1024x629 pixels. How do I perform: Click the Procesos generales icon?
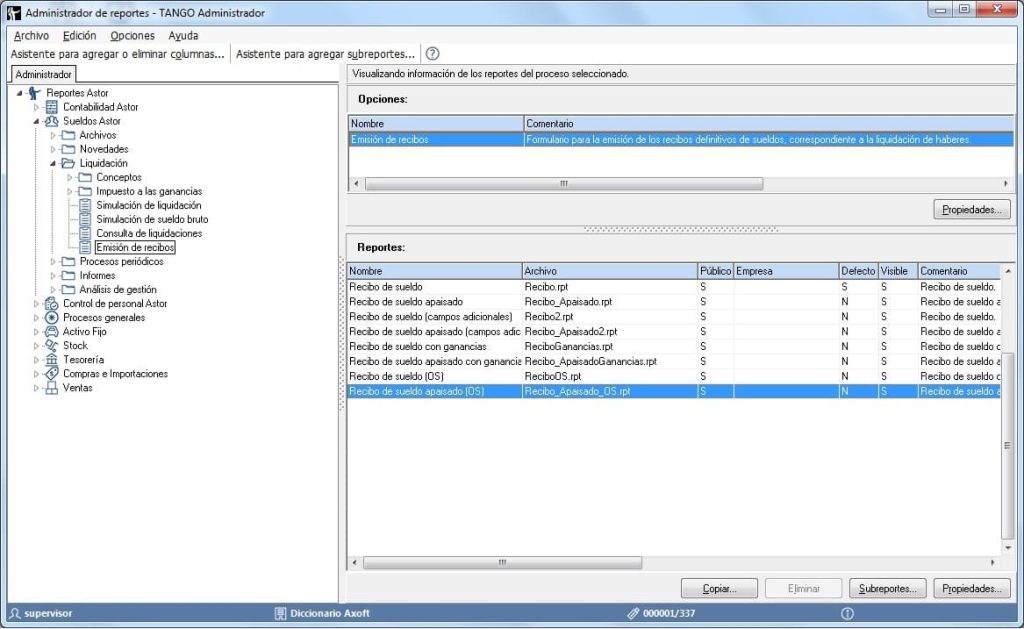click(x=52, y=318)
